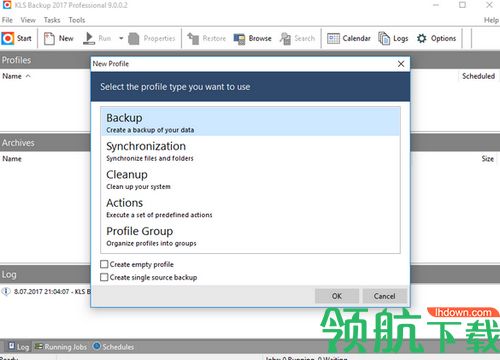Switch to the Running Jobs tab
The image size is (500, 360).
61,347
